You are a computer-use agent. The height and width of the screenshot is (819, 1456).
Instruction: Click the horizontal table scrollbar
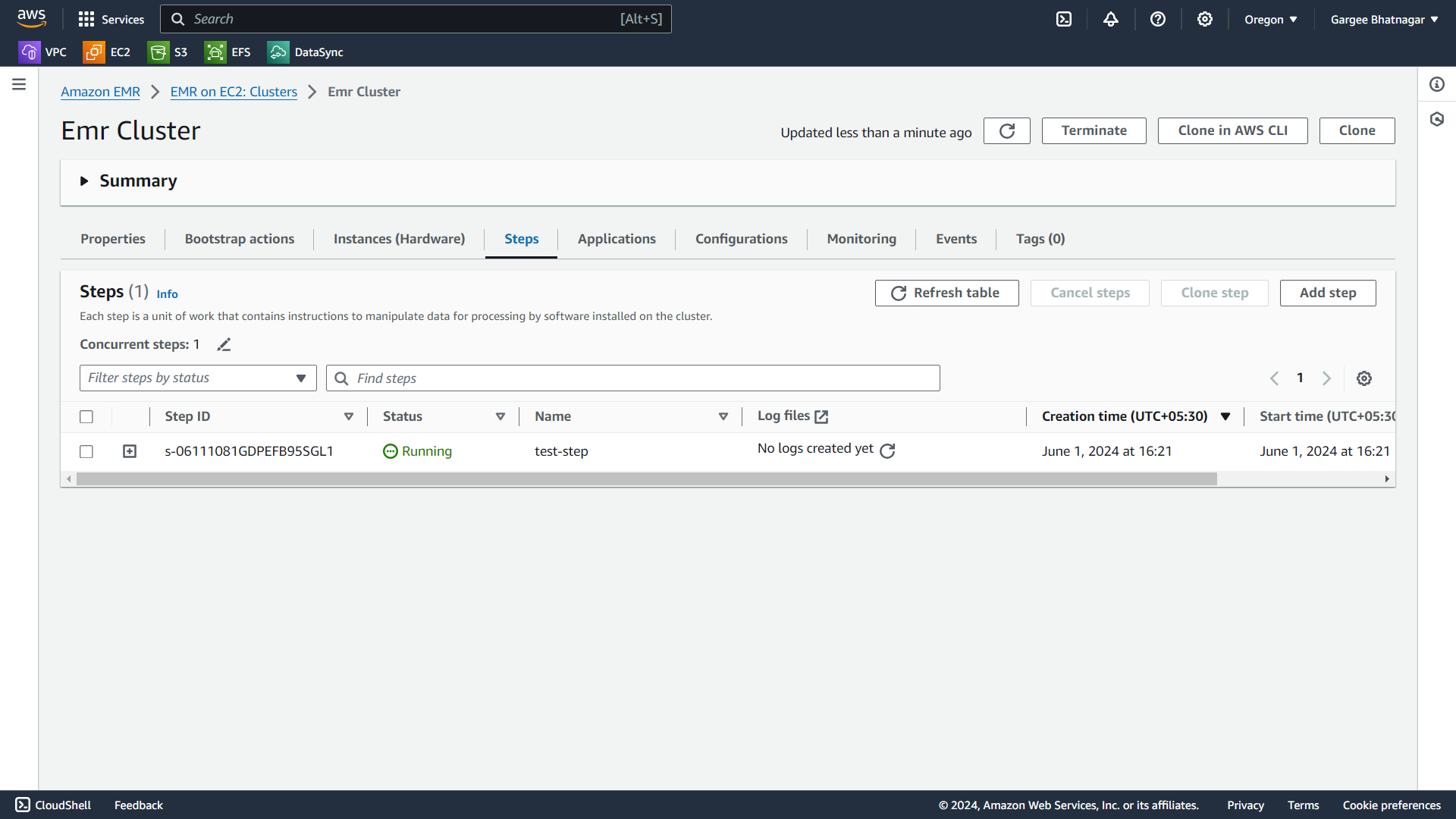pos(646,479)
